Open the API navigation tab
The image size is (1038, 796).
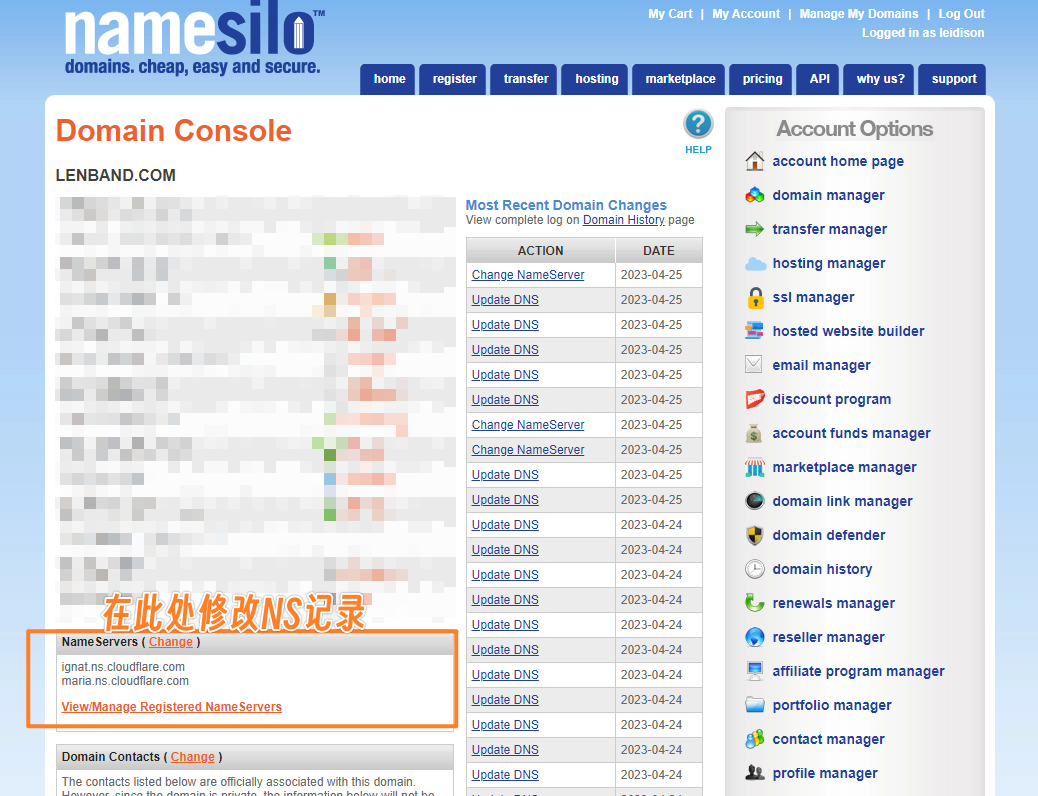(818, 79)
